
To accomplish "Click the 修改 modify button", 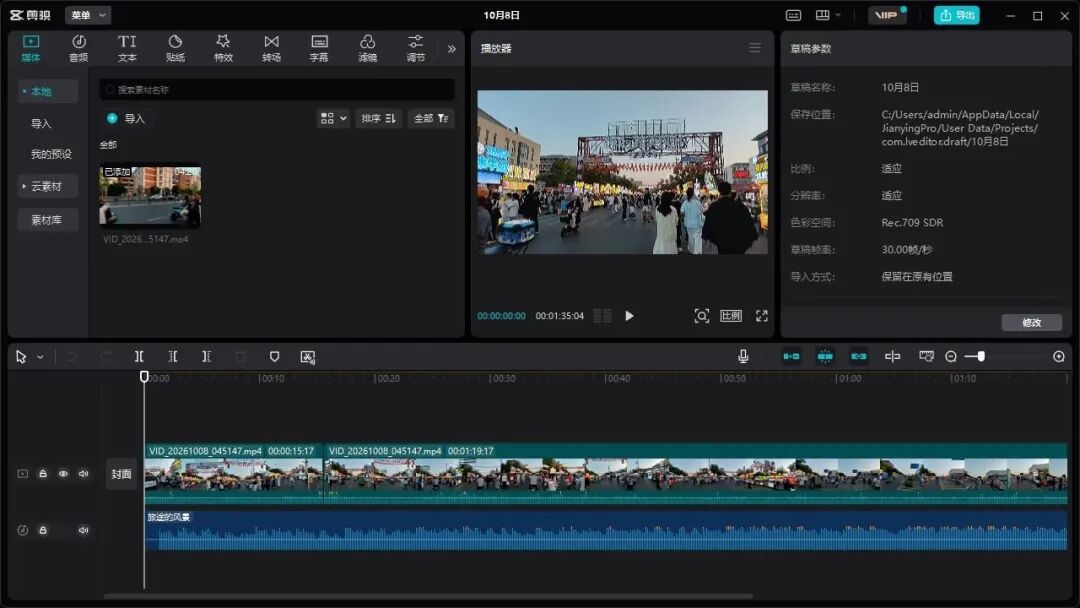I will coord(1031,322).
